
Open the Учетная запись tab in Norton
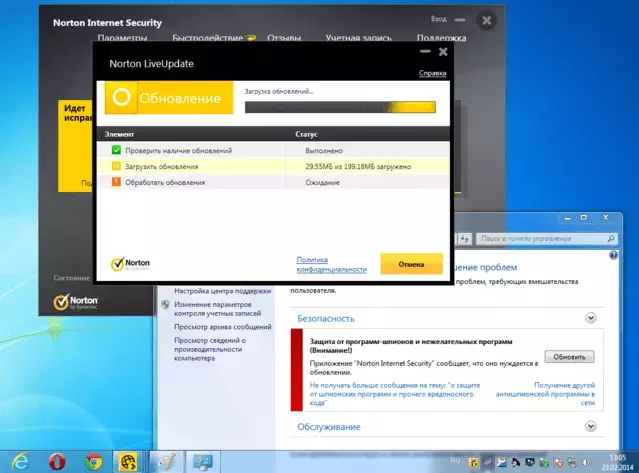pos(359,38)
